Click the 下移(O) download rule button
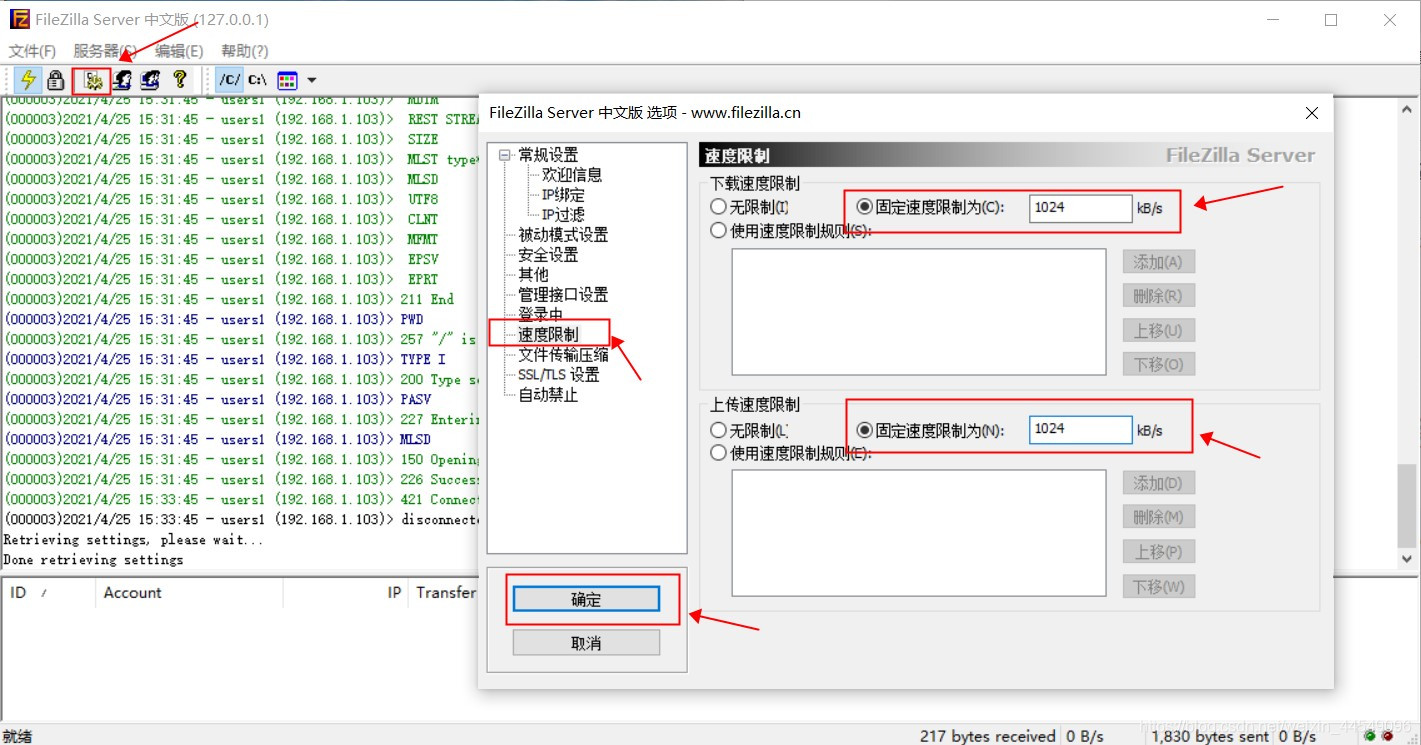1421x745 pixels. click(x=1158, y=364)
